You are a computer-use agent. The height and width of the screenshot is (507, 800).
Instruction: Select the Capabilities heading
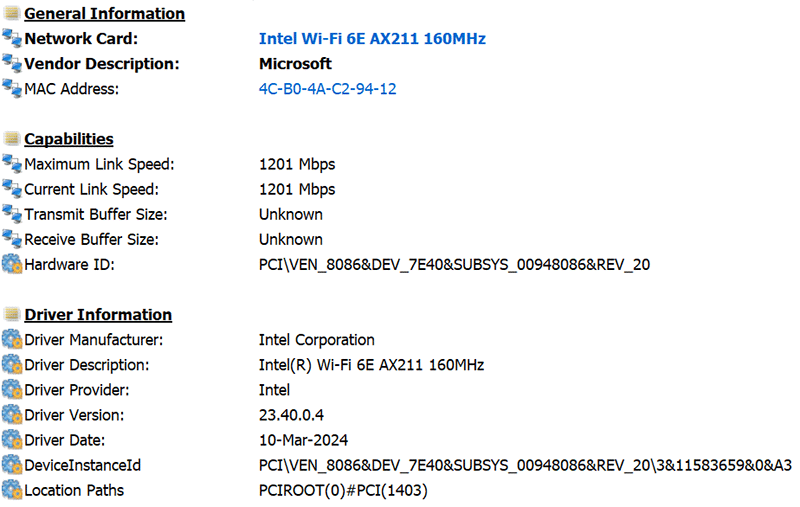(x=69, y=139)
